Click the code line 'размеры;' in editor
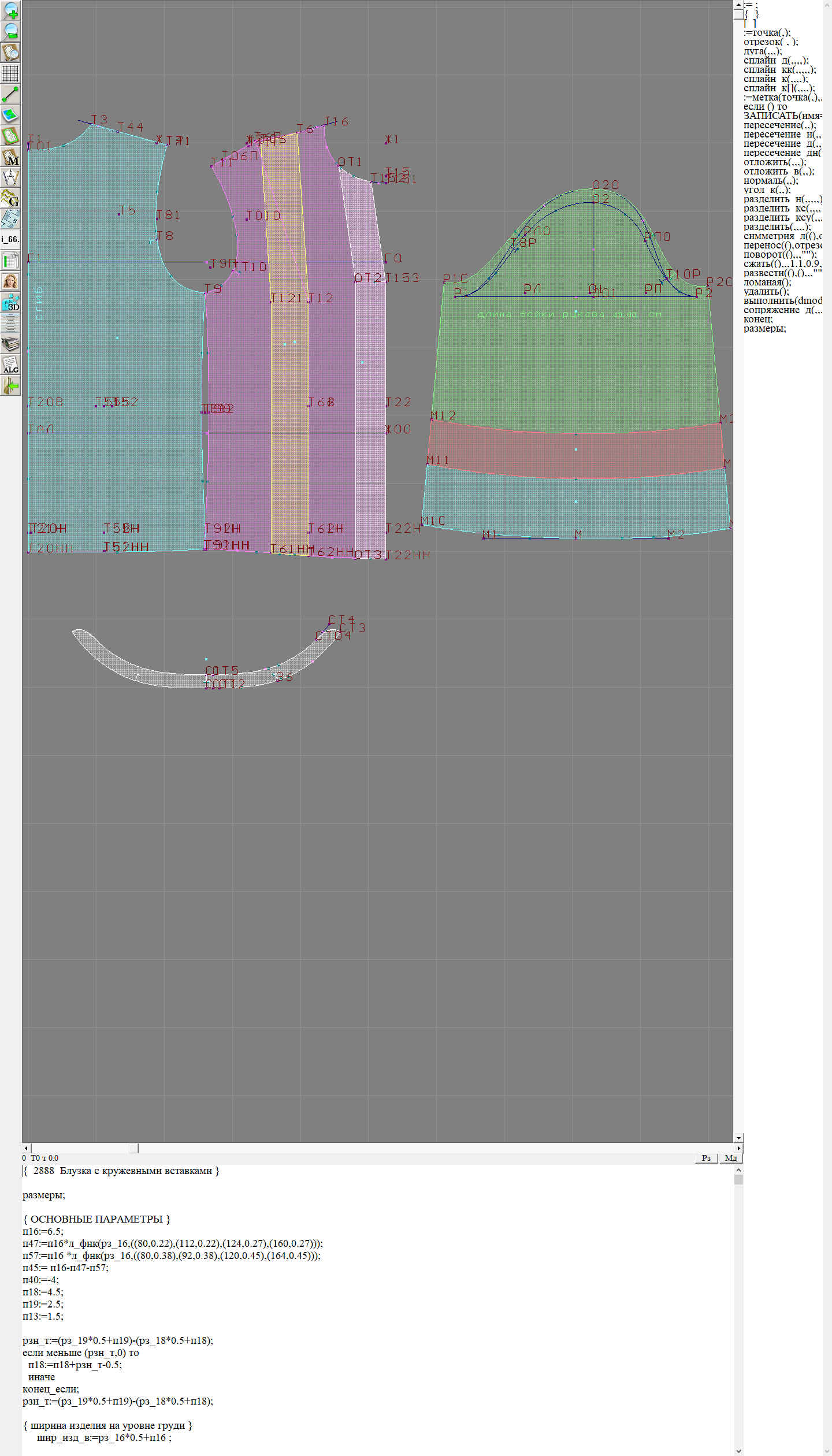This screenshot has height=1456, width=832. [x=44, y=1194]
